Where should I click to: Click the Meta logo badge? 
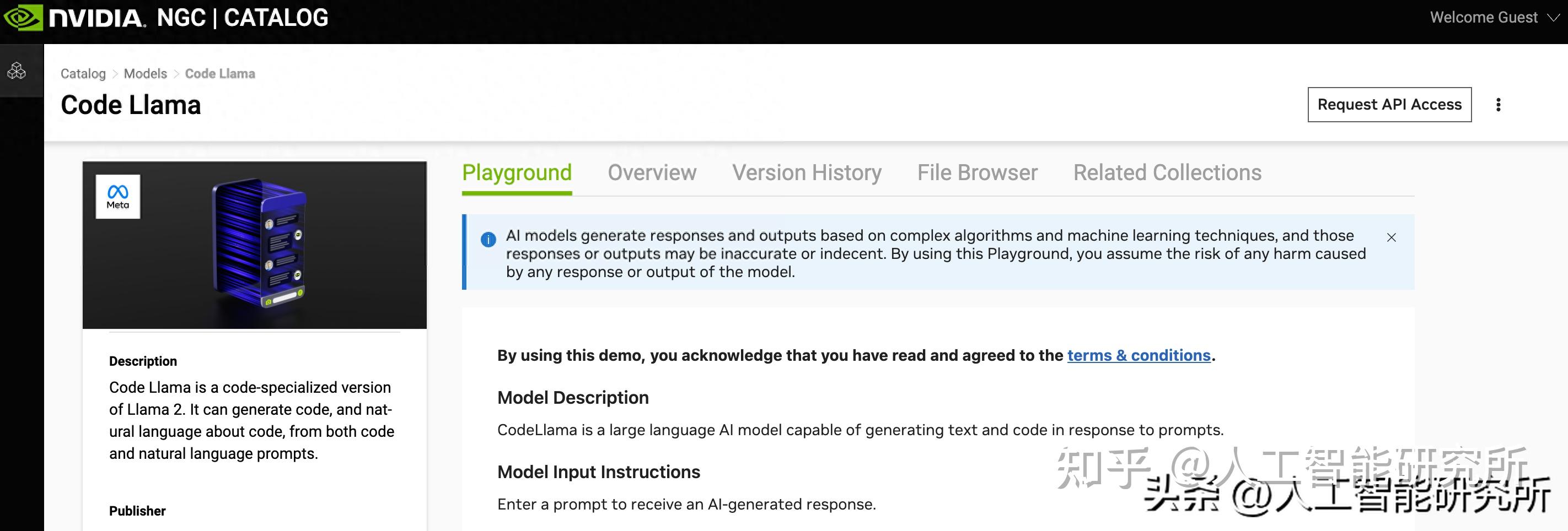(118, 197)
